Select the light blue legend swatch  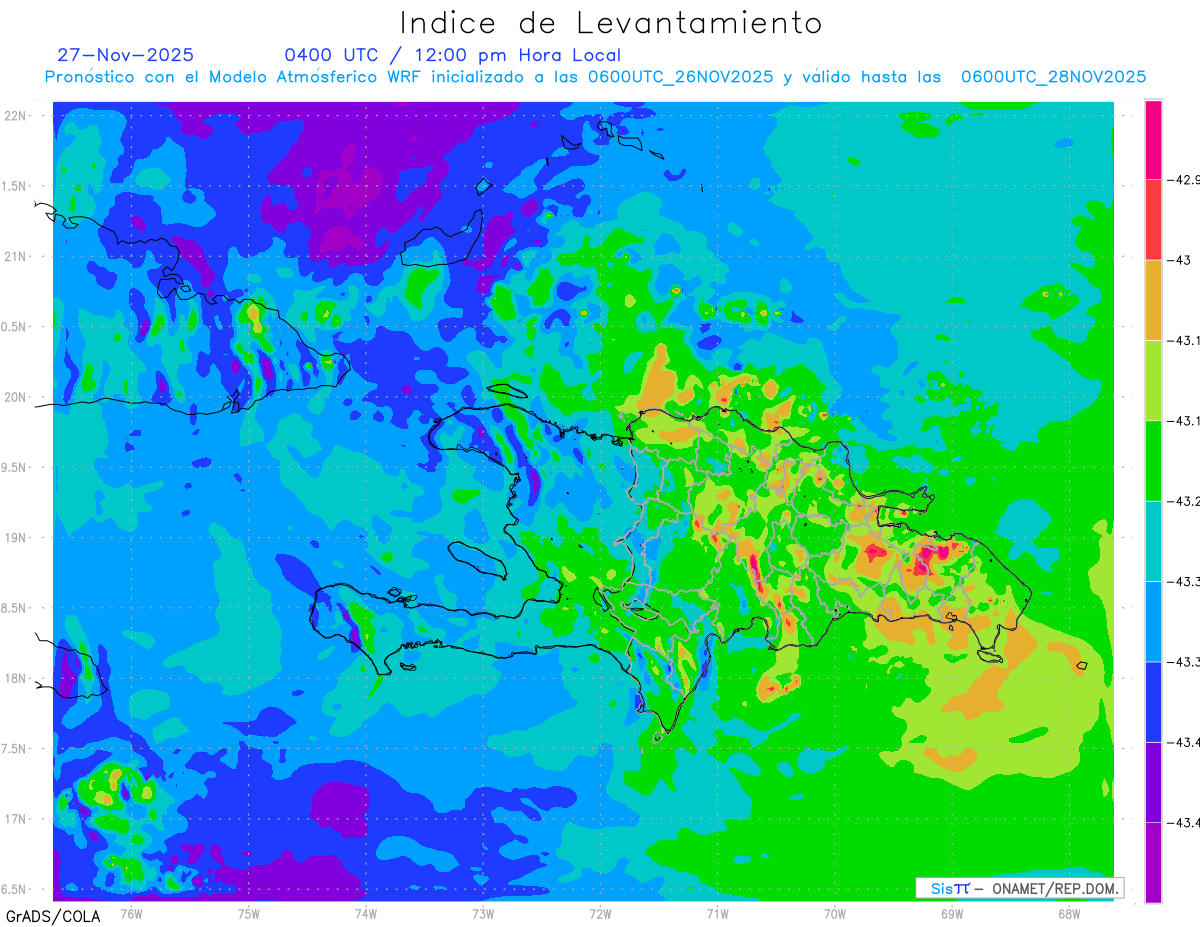click(1153, 621)
